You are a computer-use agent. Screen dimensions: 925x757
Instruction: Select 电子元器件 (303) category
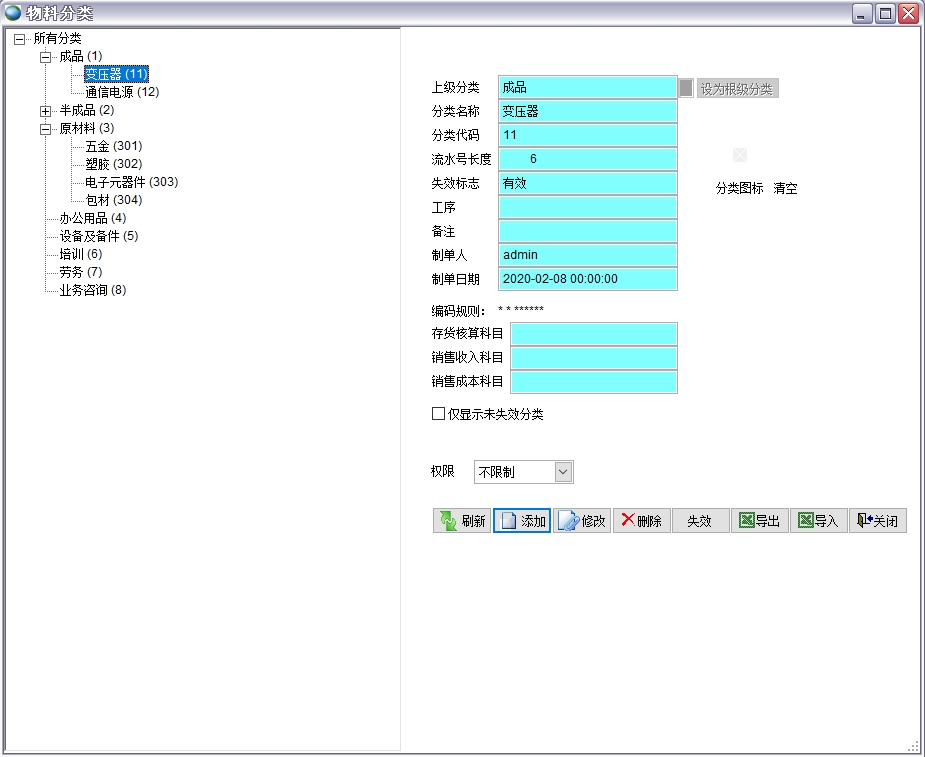131,182
